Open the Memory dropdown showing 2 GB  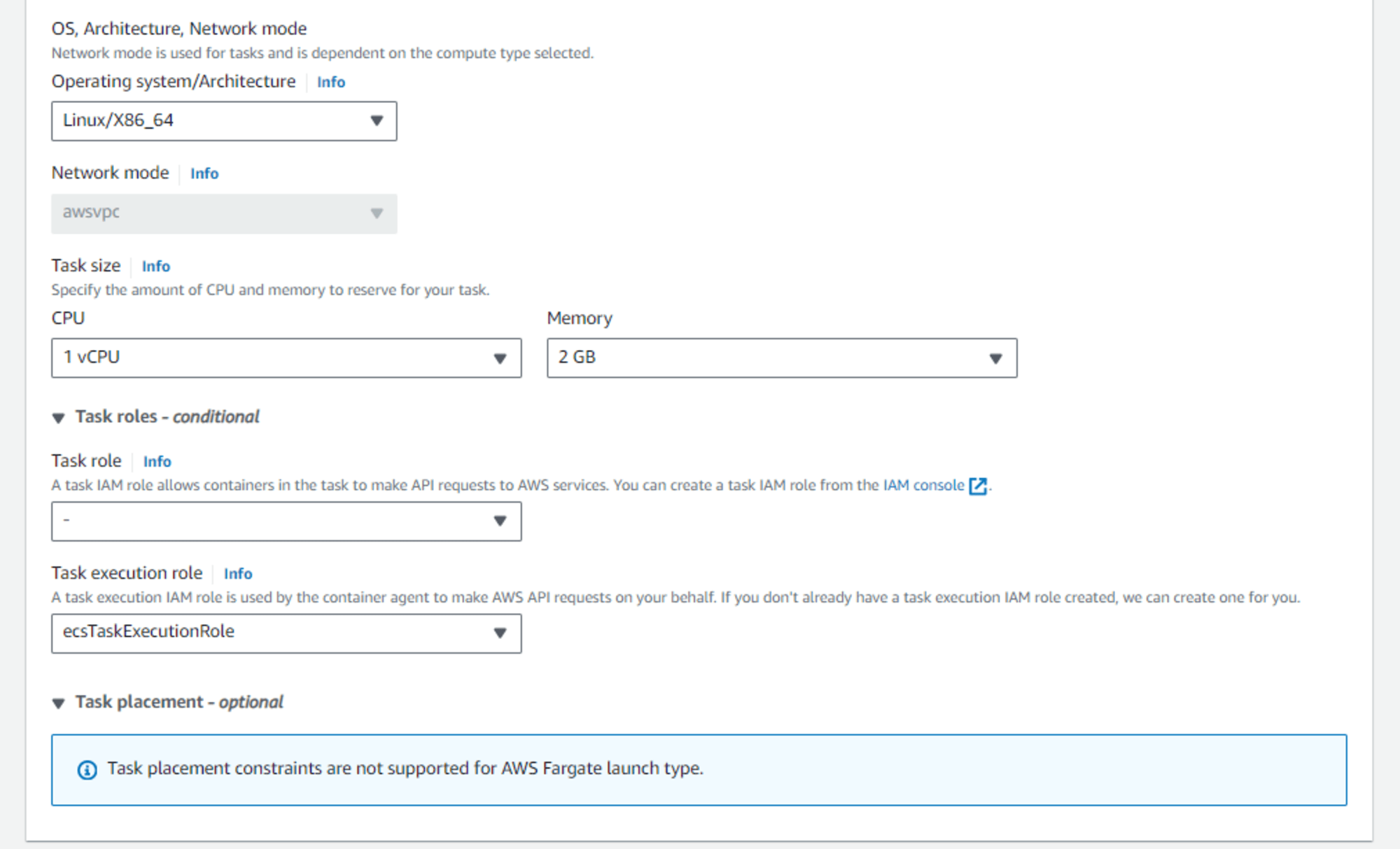point(782,358)
